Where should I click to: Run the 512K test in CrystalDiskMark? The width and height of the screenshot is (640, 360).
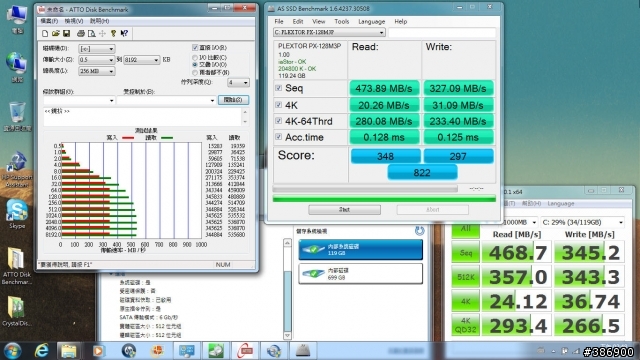point(466,277)
